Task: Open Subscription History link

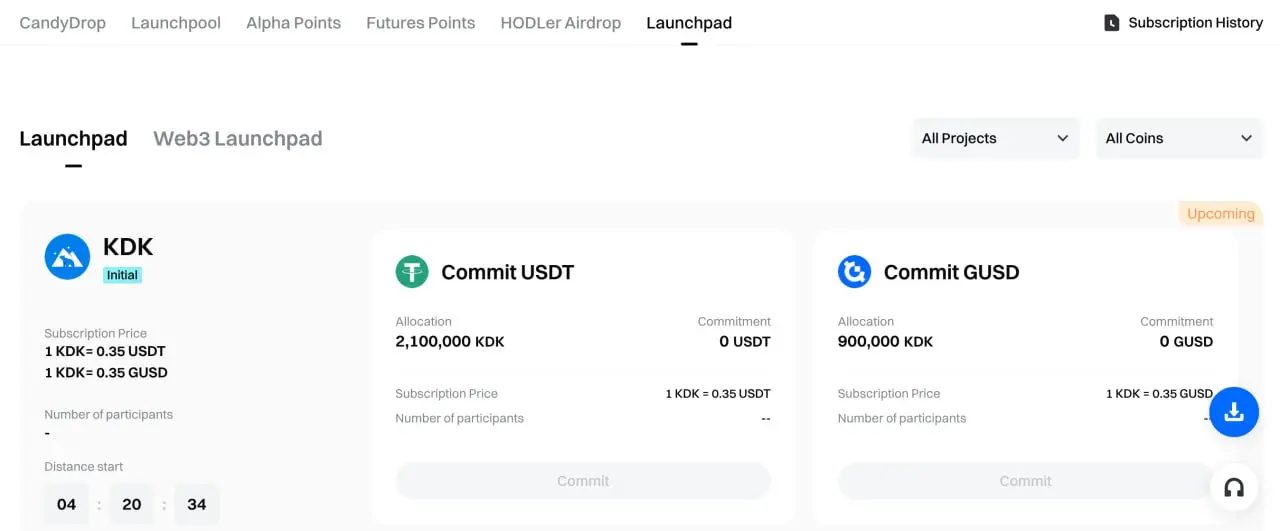Action: (x=1195, y=23)
